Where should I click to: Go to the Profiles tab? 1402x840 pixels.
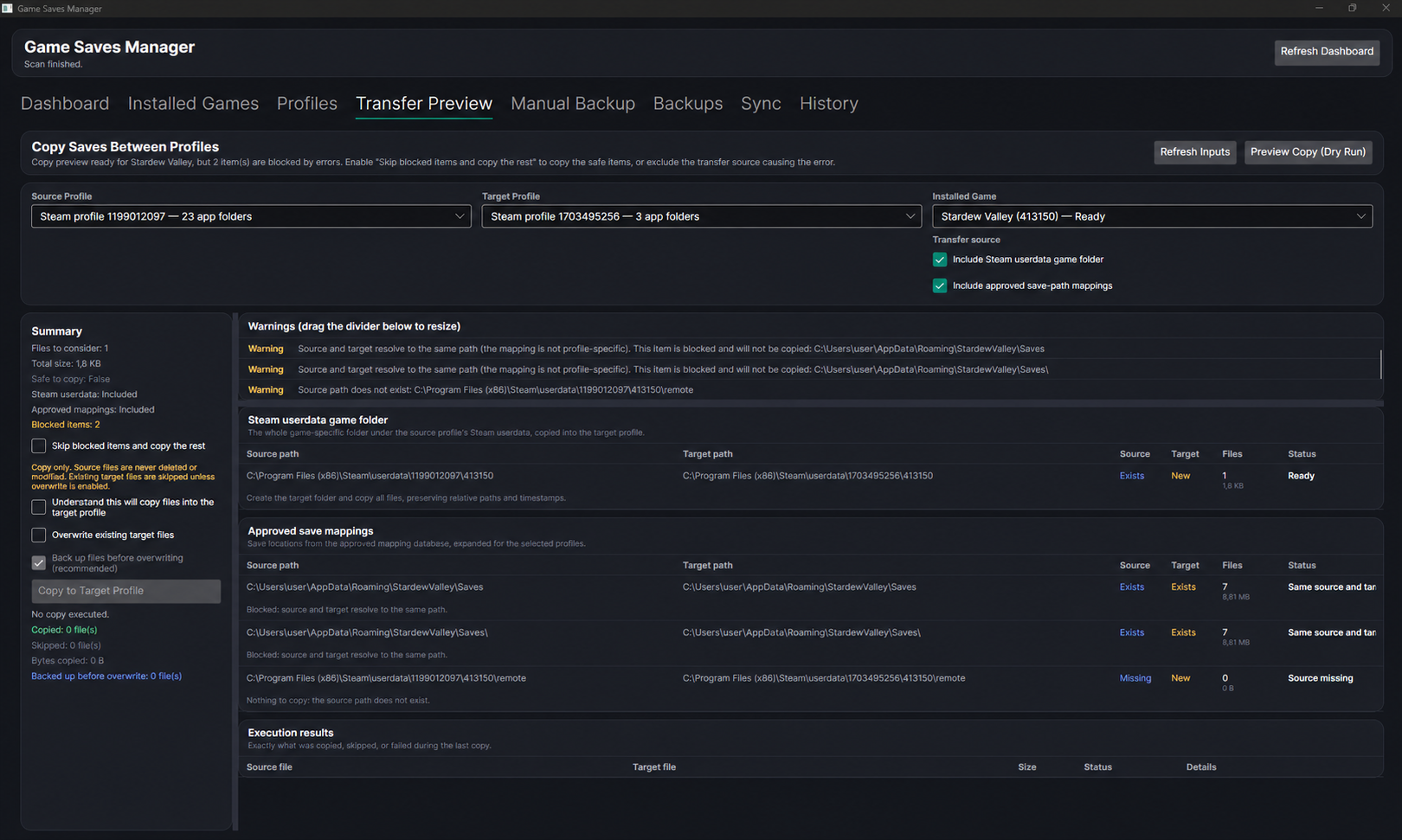click(307, 104)
